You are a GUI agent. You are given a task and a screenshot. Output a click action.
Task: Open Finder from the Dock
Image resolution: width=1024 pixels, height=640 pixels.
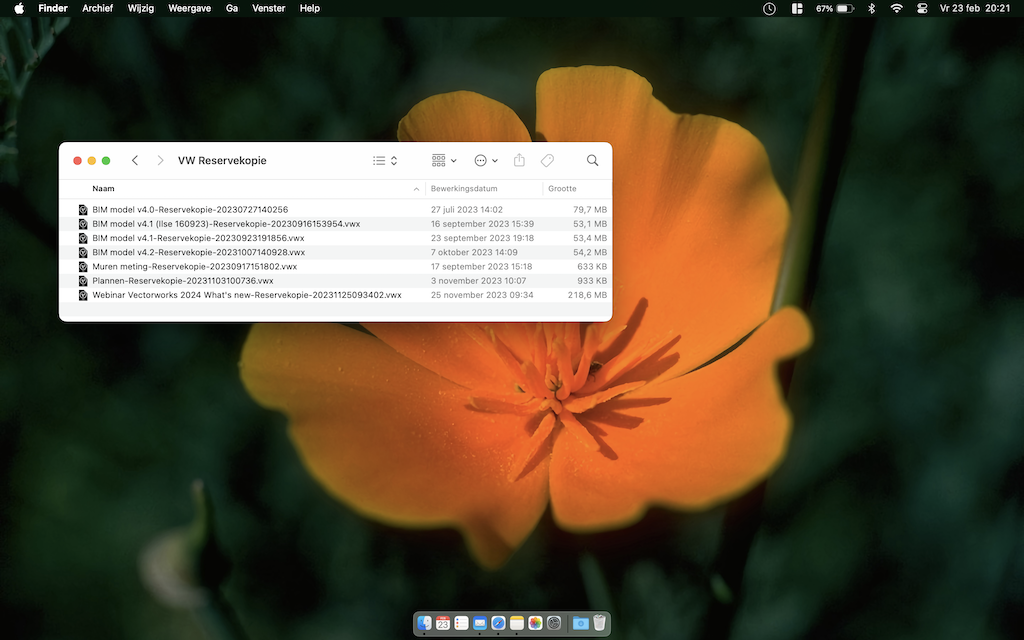[424, 623]
